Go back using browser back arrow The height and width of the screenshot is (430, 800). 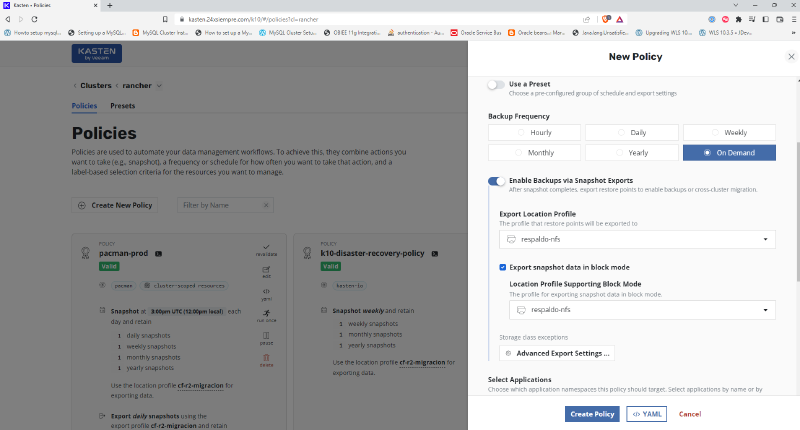(x=8, y=19)
